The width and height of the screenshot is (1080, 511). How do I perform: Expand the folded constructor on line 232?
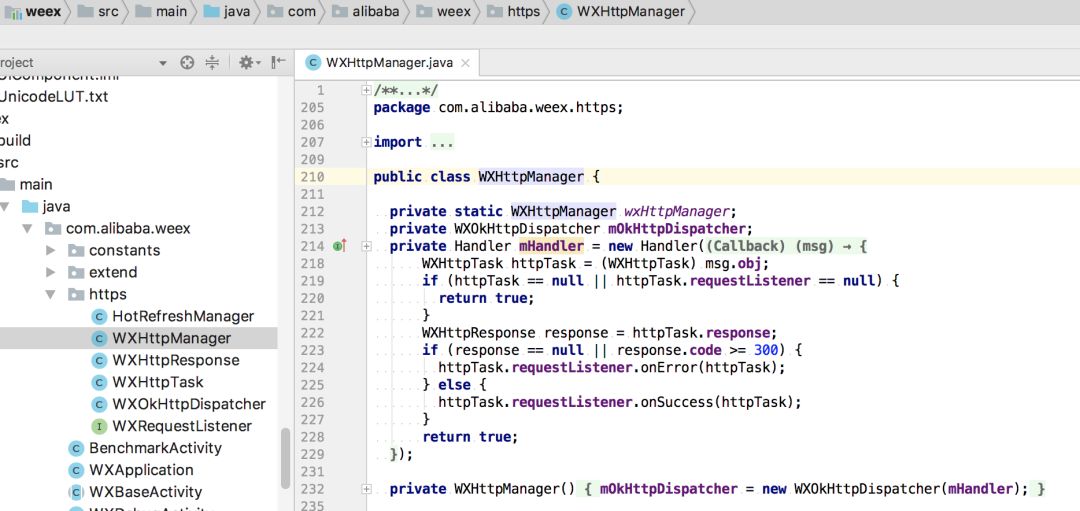pyautogui.click(x=367, y=489)
